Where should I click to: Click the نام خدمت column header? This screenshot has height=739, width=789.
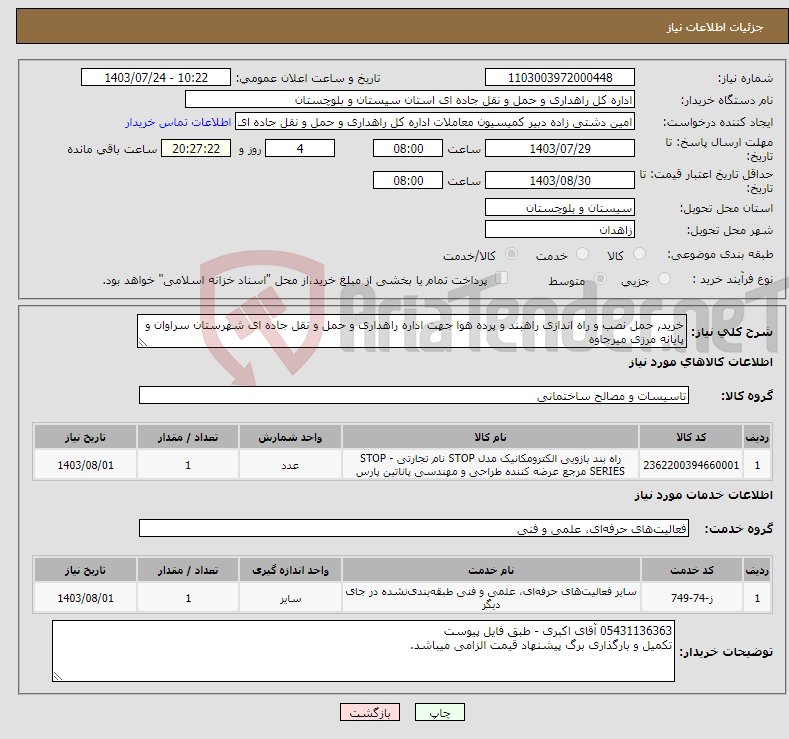491,569
